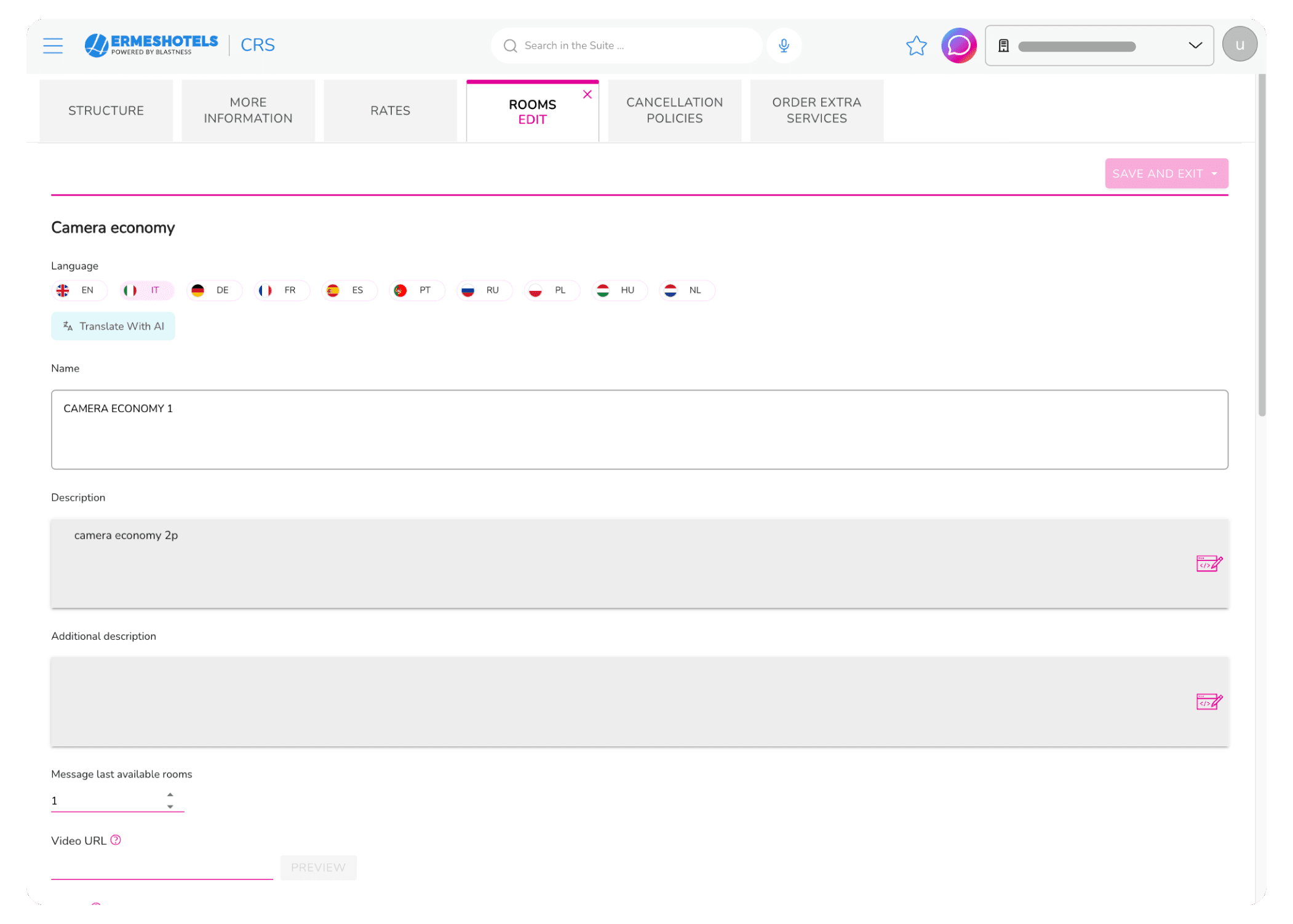Switch to the DE language chip
The width and height of the screenshot is (1293, 924).
pos(214,290)
